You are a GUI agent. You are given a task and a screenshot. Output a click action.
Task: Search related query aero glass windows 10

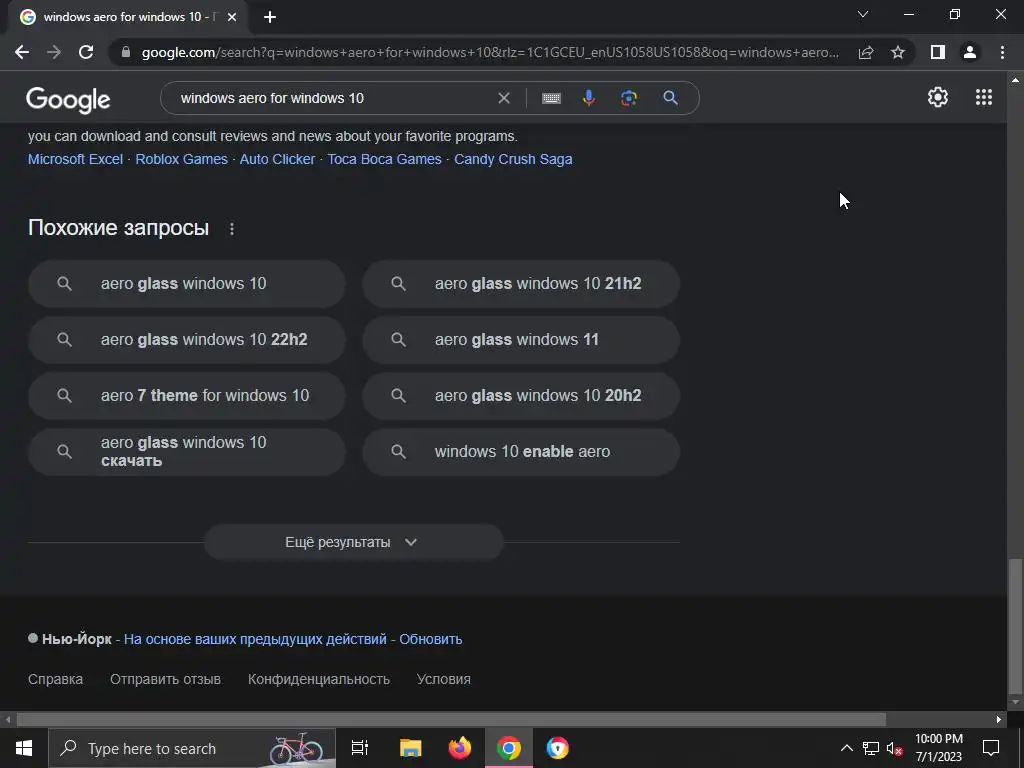(x=187, y=284)
